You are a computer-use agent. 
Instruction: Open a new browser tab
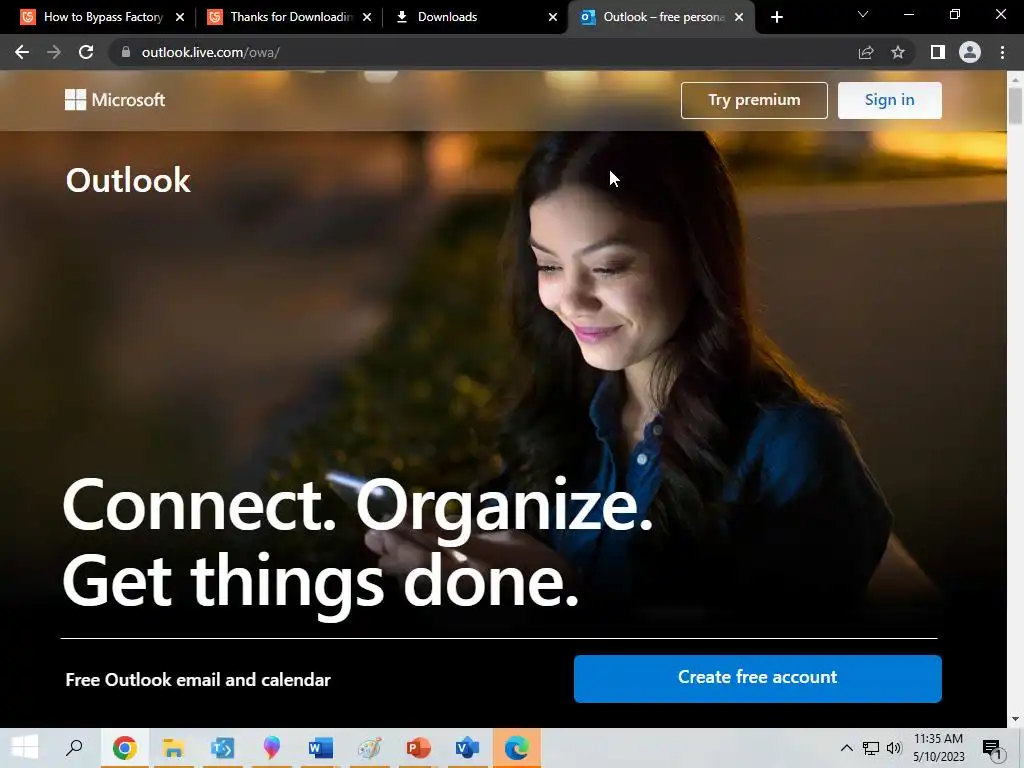[x=776, y=18]
